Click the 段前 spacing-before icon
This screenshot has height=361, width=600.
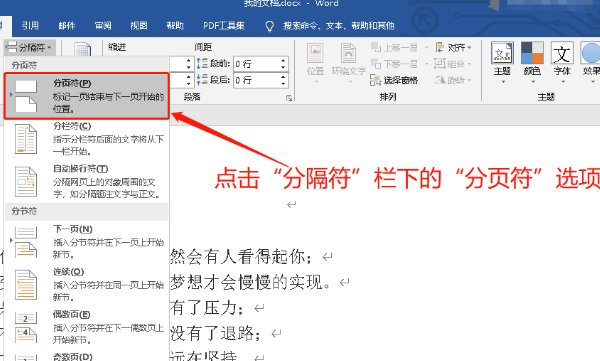coord(202,64)
